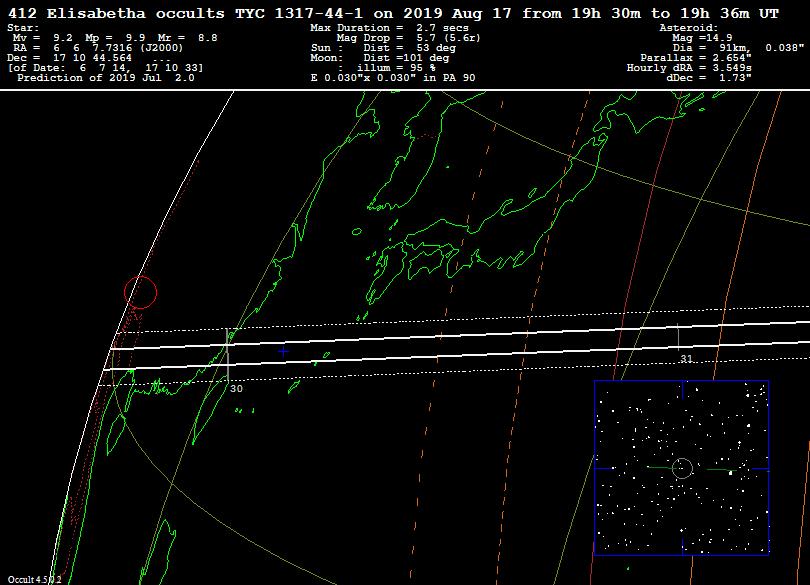Image resolution: width=810 pixels, height=585 pixels.
Task: Click the 'Parallax = 2.654"' text
Action: click(x=696, y=58)
